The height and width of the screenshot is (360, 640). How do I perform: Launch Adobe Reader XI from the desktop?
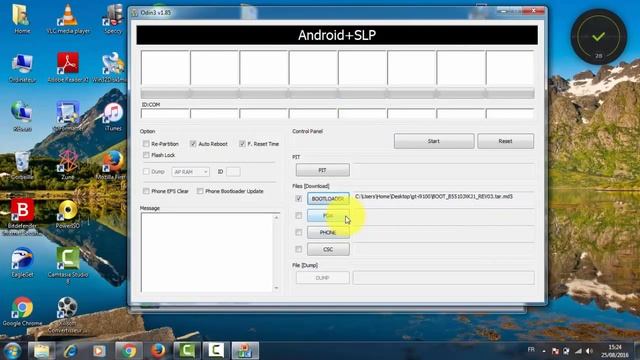(x=68, y=68)
